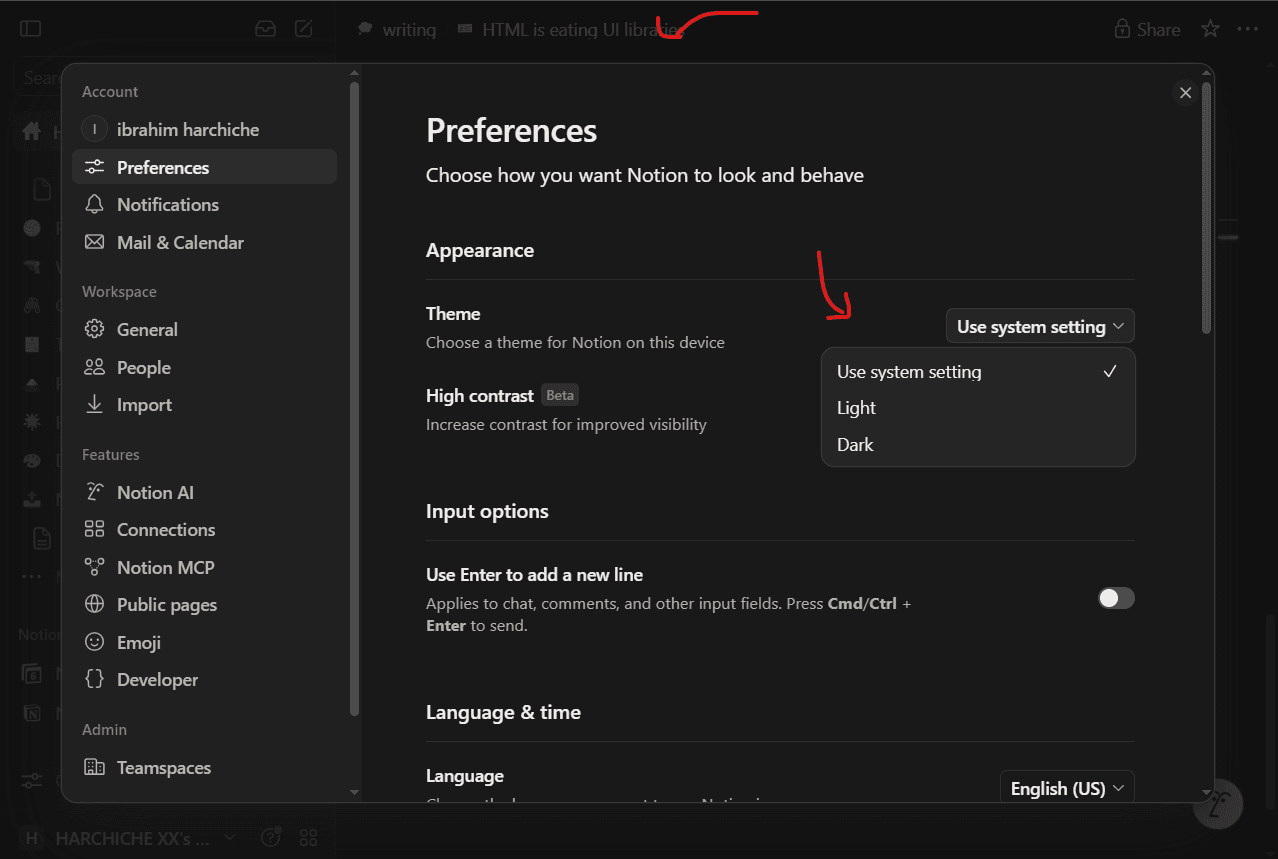The width and height of the screenshot is (1278, 859).
Task: Click the Share button in top bar
Action: (1147, 29)
